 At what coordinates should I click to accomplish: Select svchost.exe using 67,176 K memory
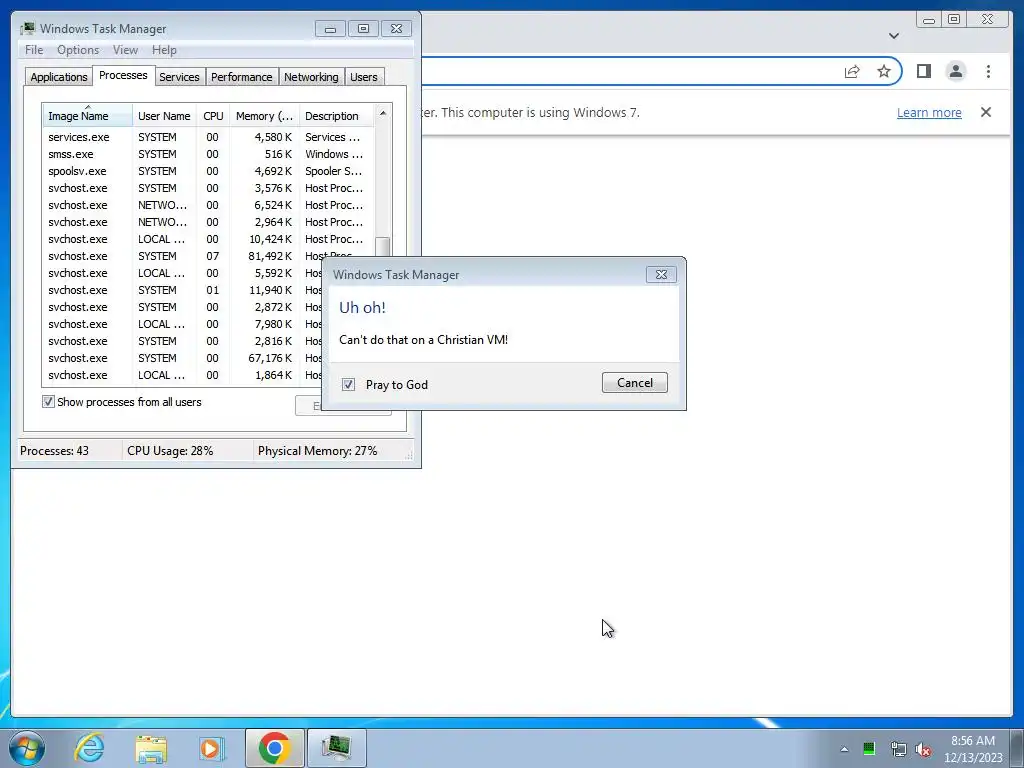click(182, 358)
